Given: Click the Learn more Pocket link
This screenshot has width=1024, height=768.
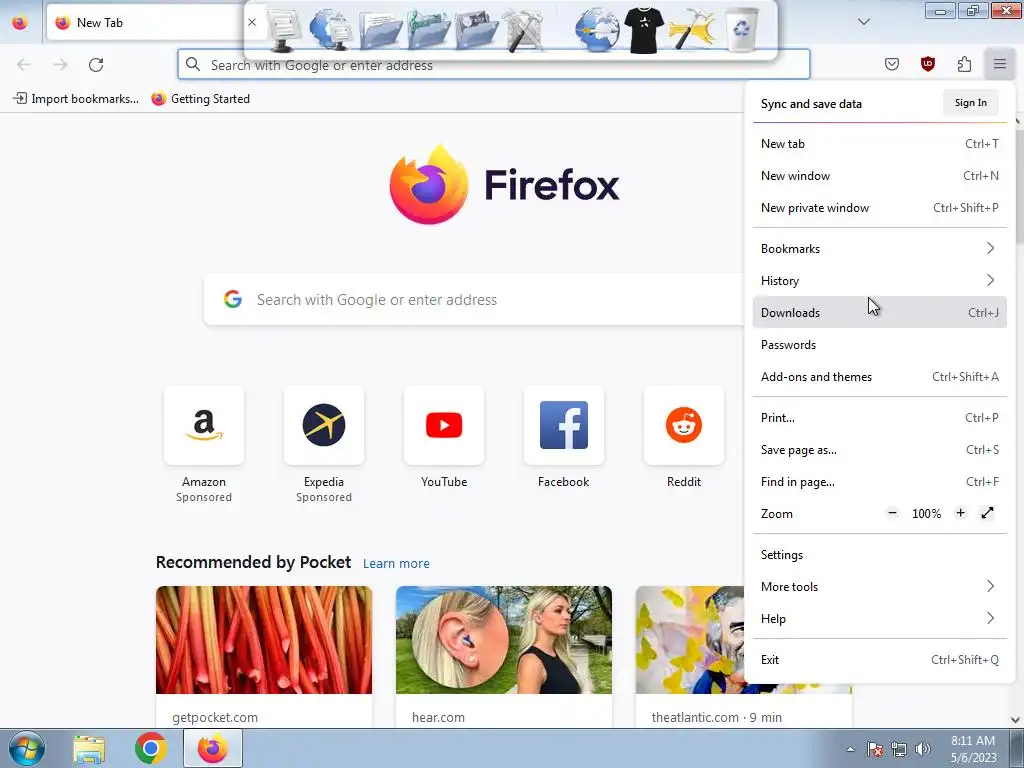Looking at the screenshot, I should tap(396, 564).
